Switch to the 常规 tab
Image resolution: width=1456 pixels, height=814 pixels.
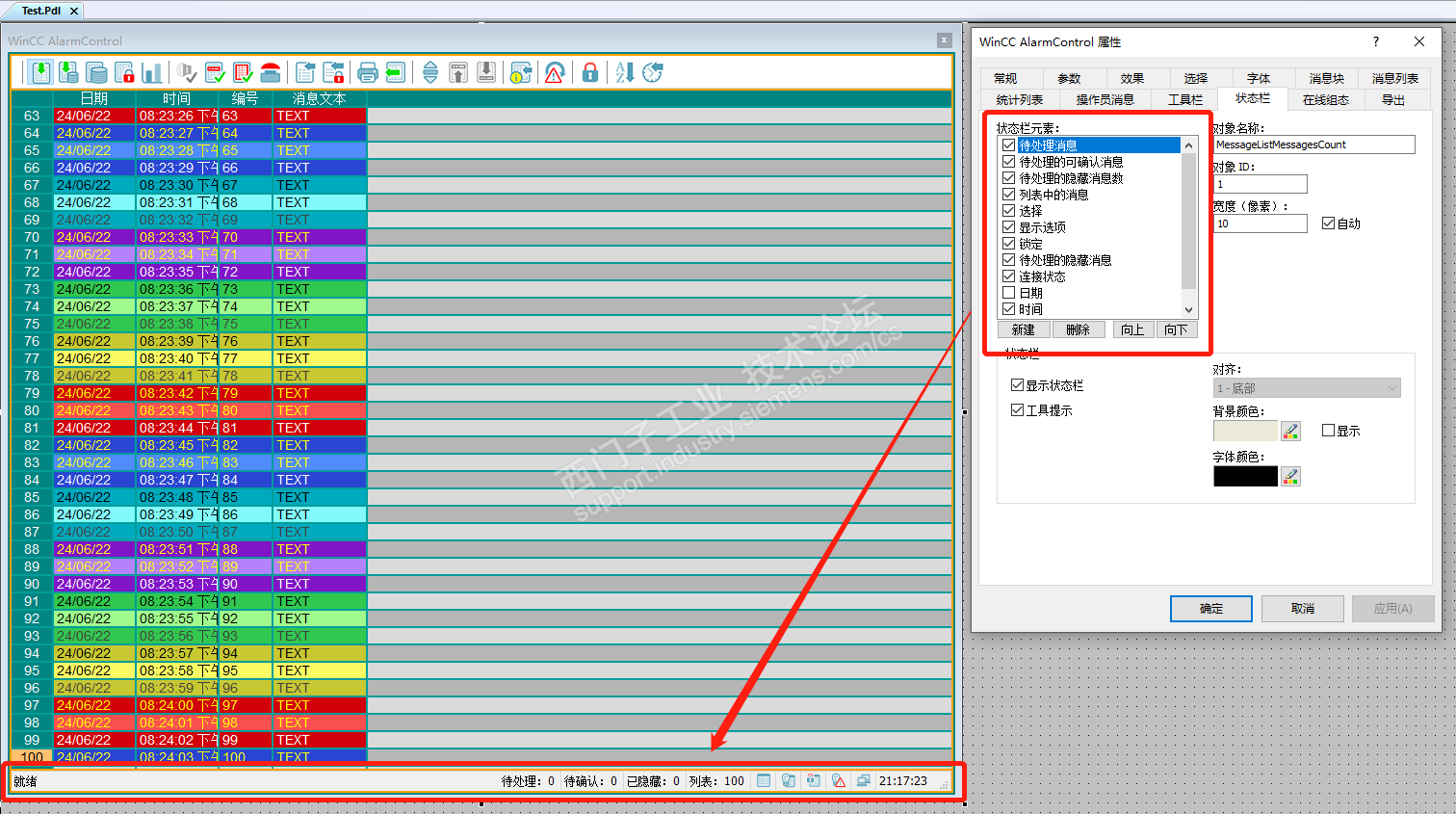(x=1005, y=78)
